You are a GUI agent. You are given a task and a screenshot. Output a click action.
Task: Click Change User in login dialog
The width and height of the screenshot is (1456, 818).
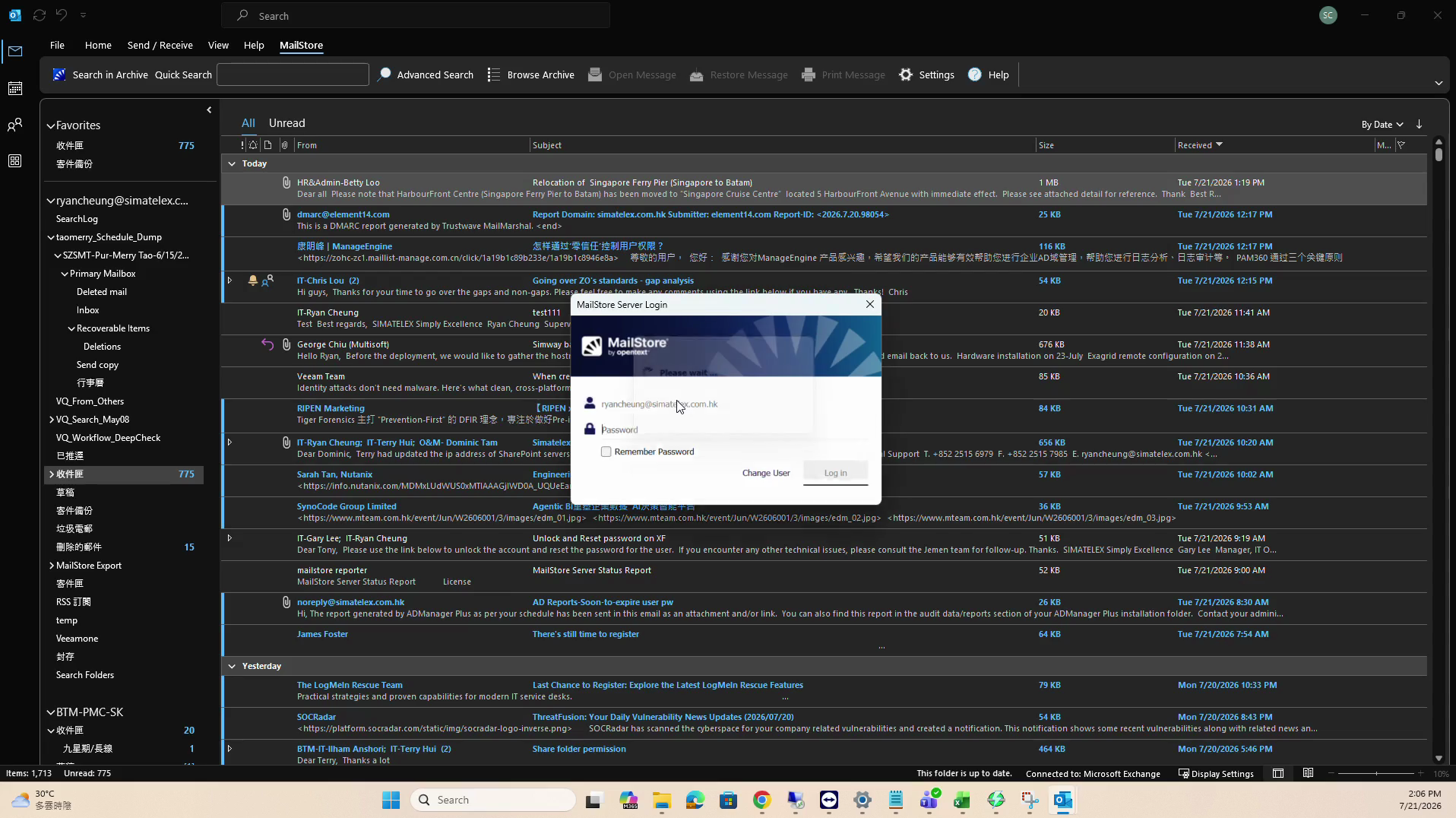[766, 473]
